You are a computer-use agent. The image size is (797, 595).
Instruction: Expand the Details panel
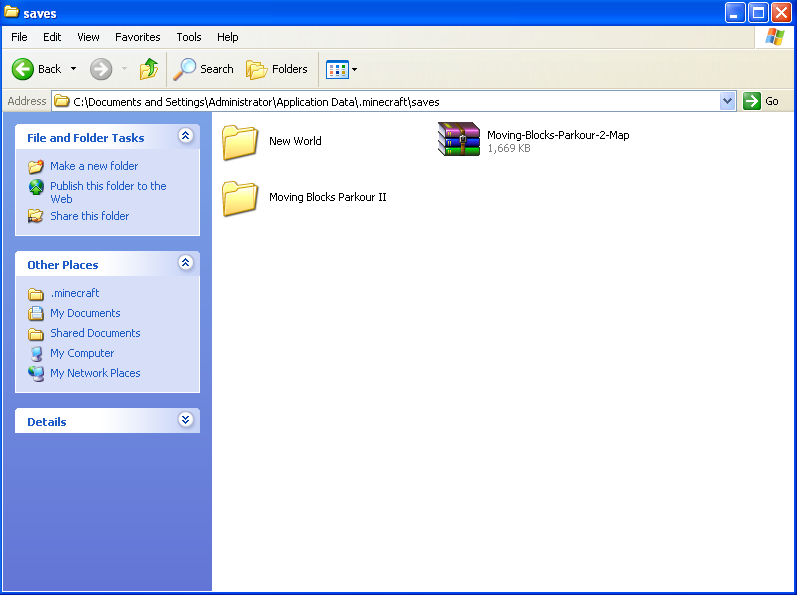(185, 421)
